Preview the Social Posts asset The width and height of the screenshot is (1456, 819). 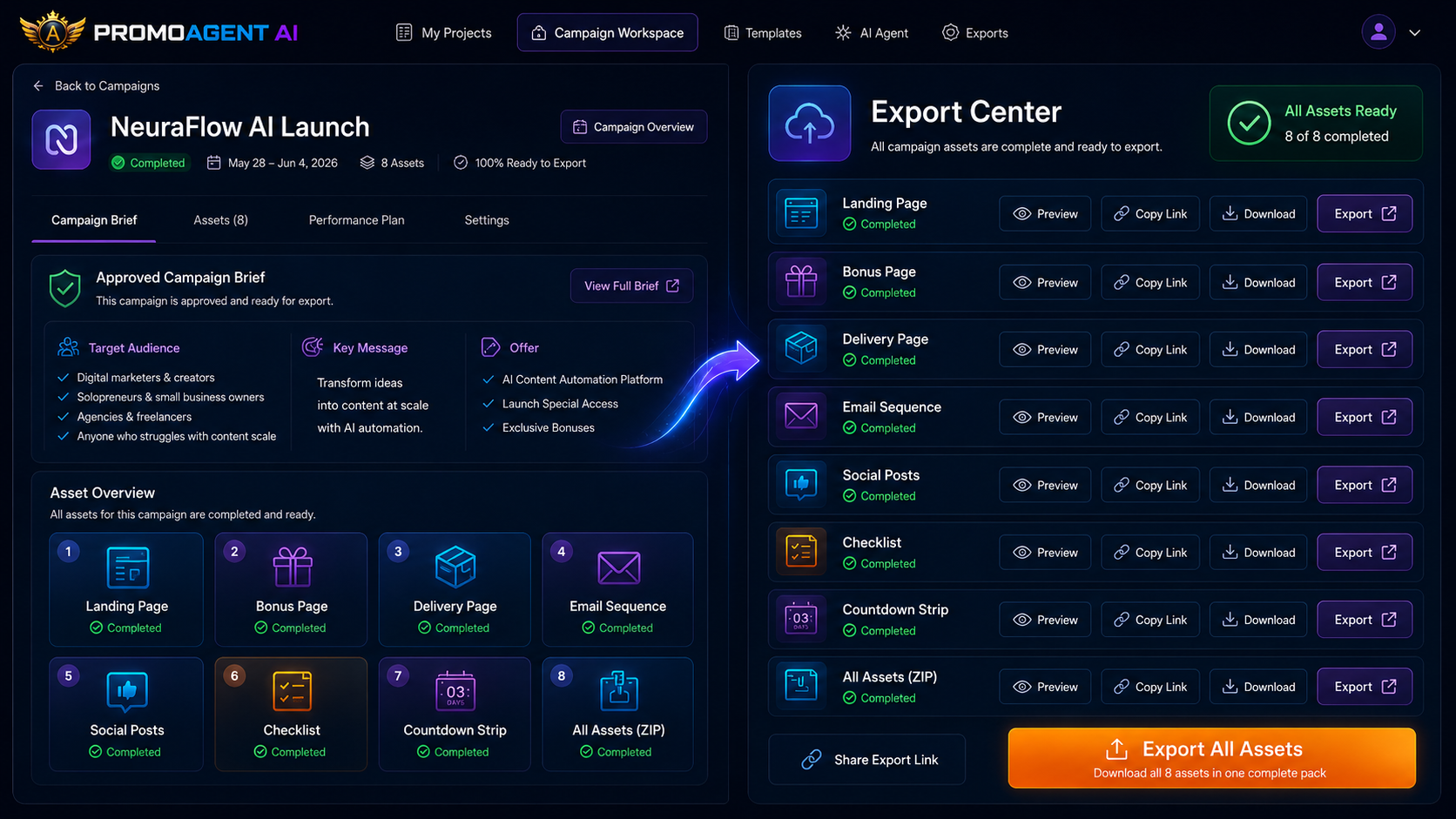[x=1045, y=485]
